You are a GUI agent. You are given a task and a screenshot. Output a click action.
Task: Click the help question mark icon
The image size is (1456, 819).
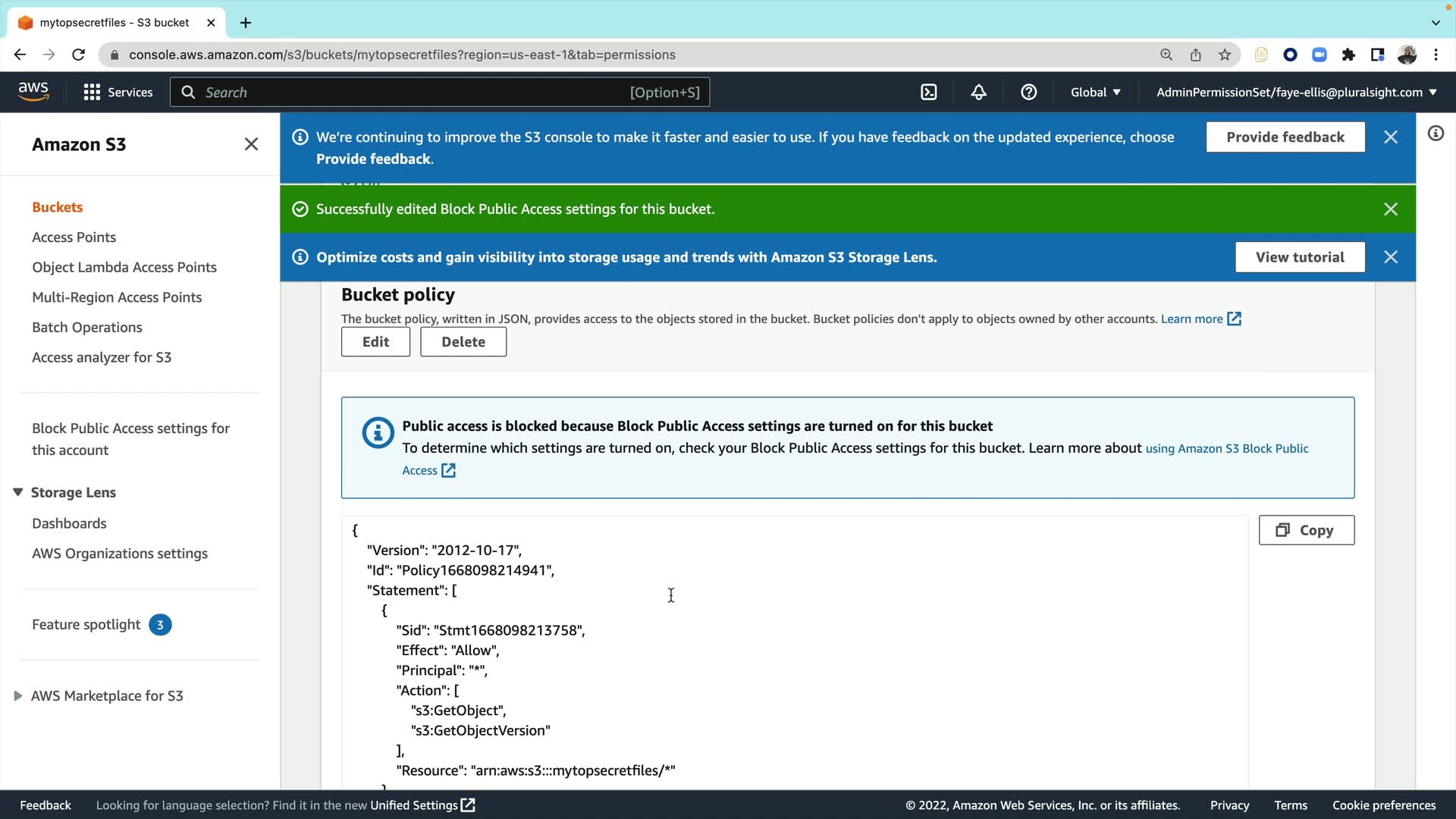[1028, 93]
